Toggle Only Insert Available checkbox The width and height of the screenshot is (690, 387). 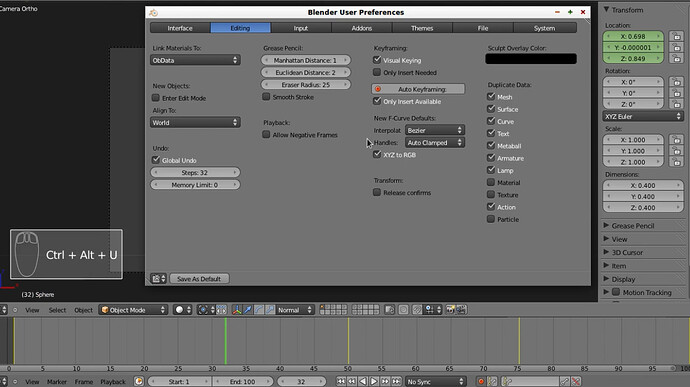click(x=377, y=101)
